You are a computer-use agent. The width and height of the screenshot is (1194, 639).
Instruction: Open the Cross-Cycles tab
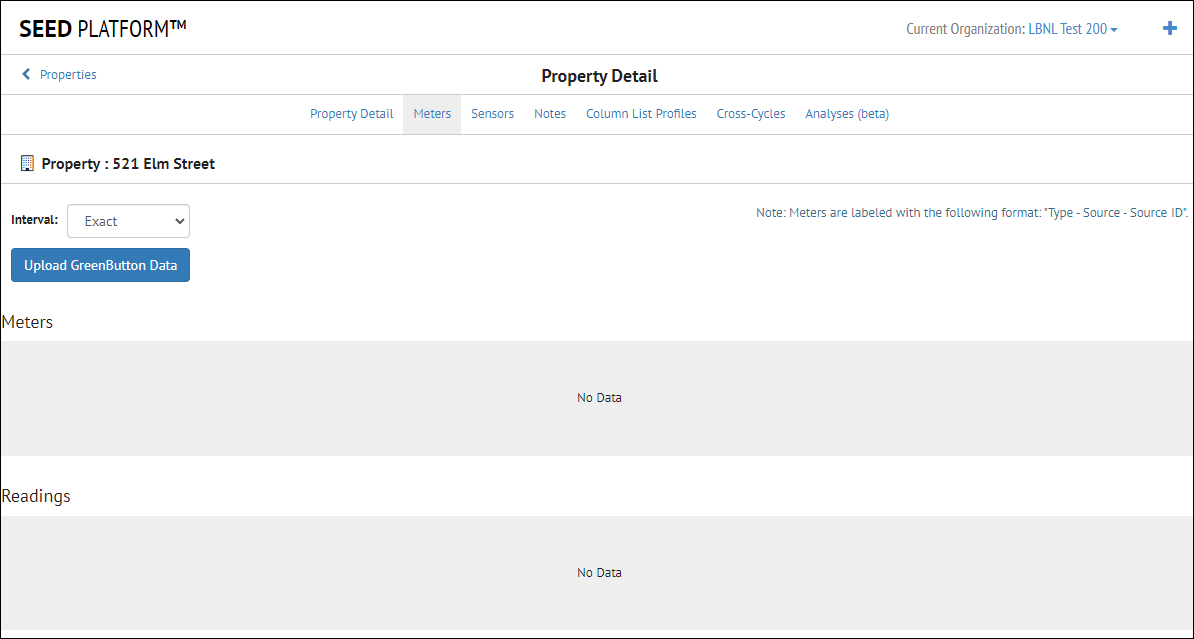pyautogui.click(x=750, y=113)
